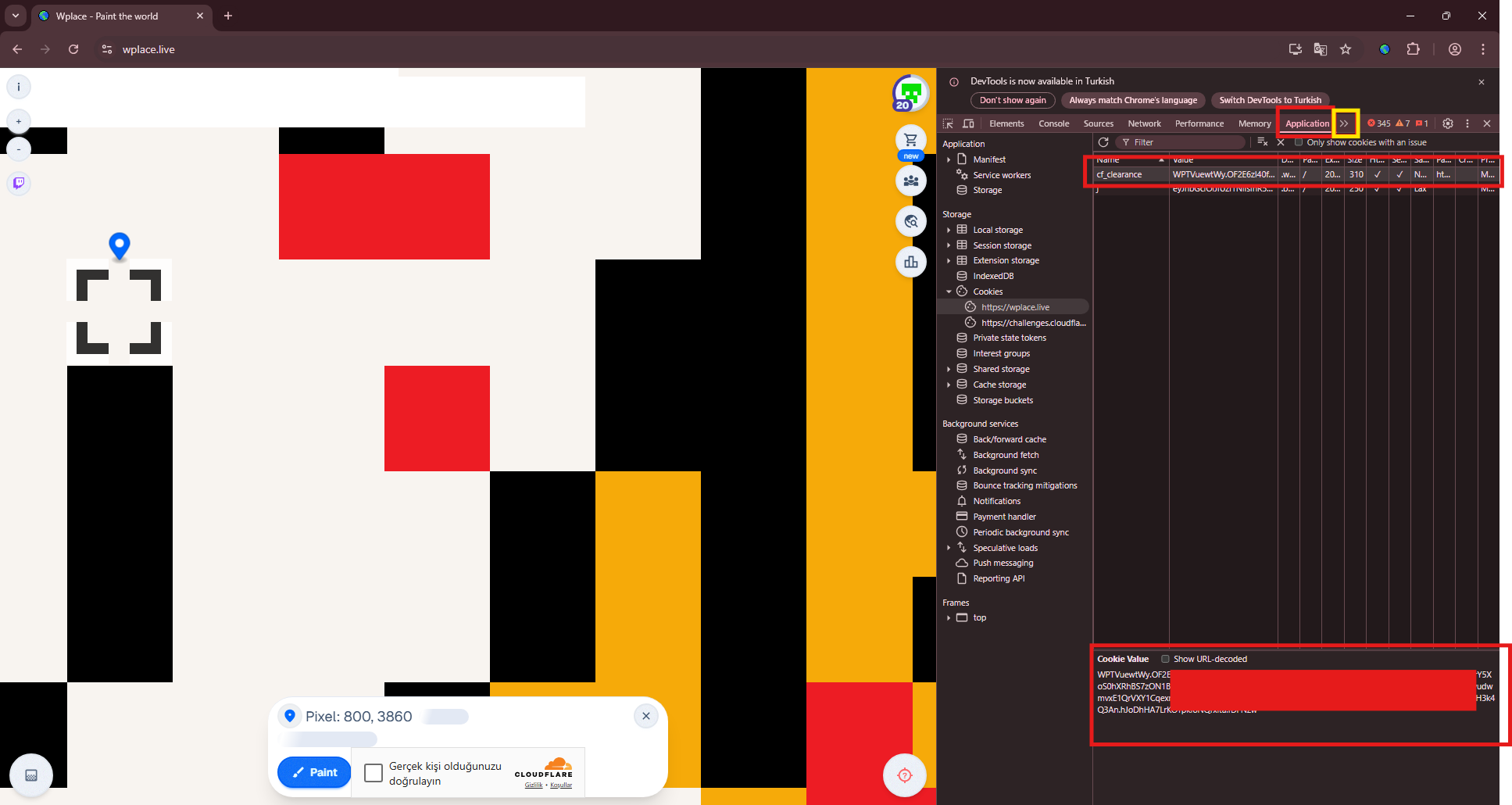Open the bottom-left art toggle button
1512x805 pixels.
coord(31,775)
